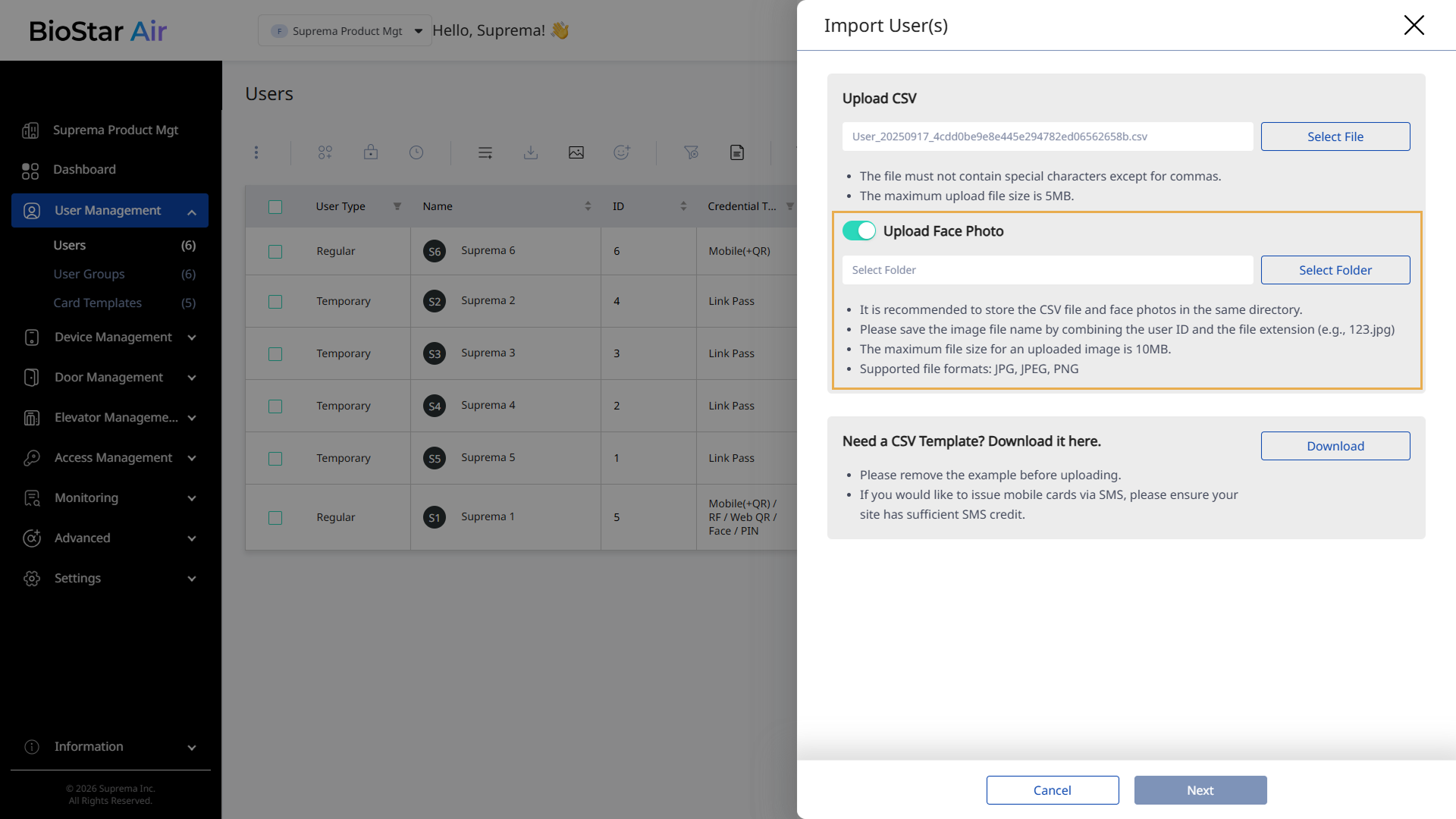This screenshot has height=819, width=1456.
Task: Go to Dashboard in the sidebar
Action: tap(84, 169)
